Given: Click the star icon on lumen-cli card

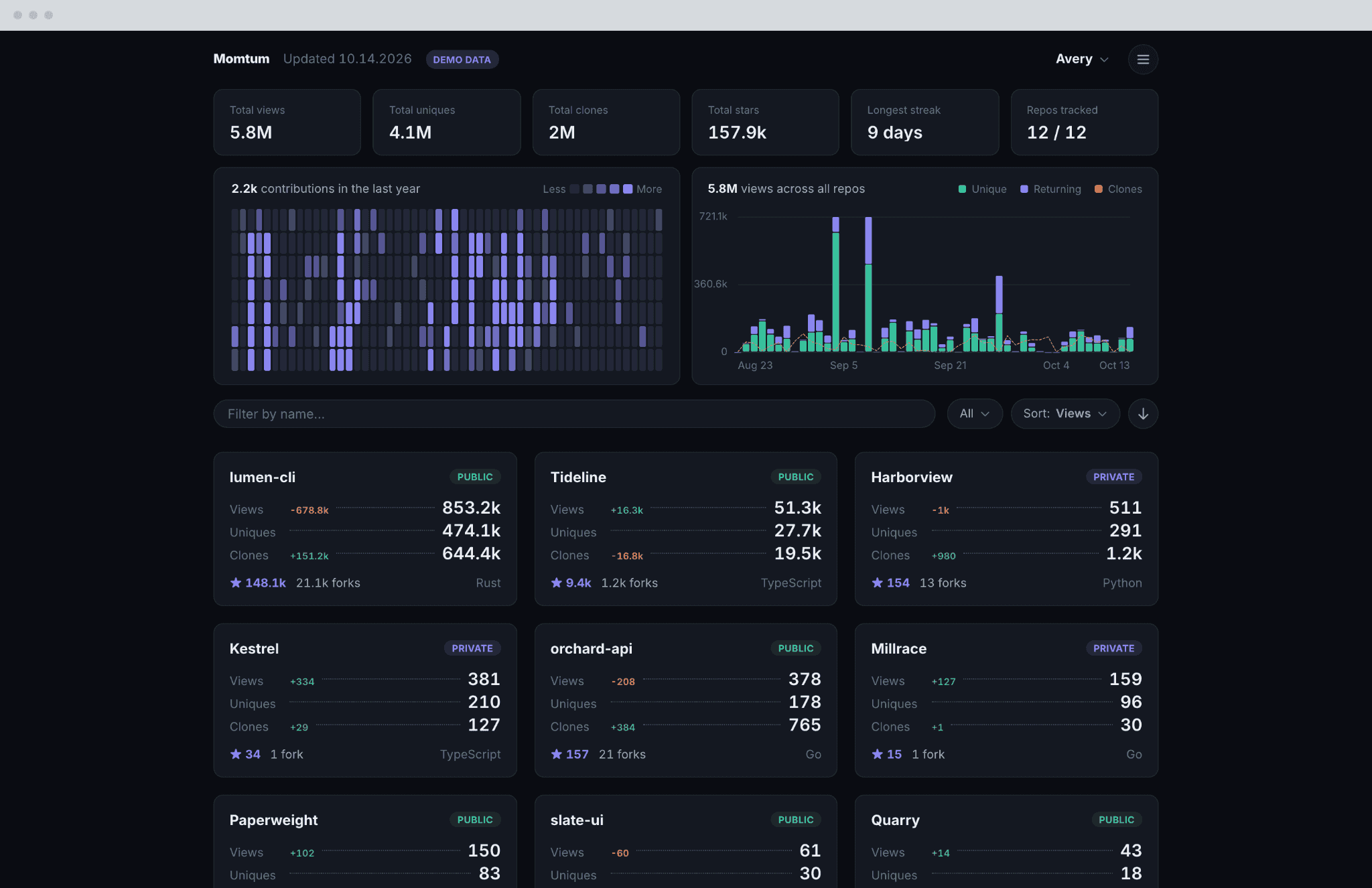Looking at the screenshot, I should click(236, 583).
